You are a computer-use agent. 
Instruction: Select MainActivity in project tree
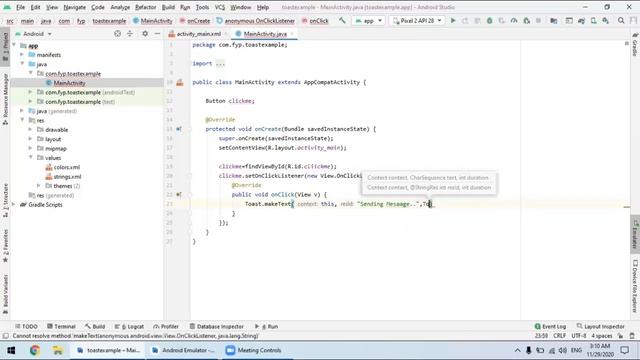click(69, 83)
